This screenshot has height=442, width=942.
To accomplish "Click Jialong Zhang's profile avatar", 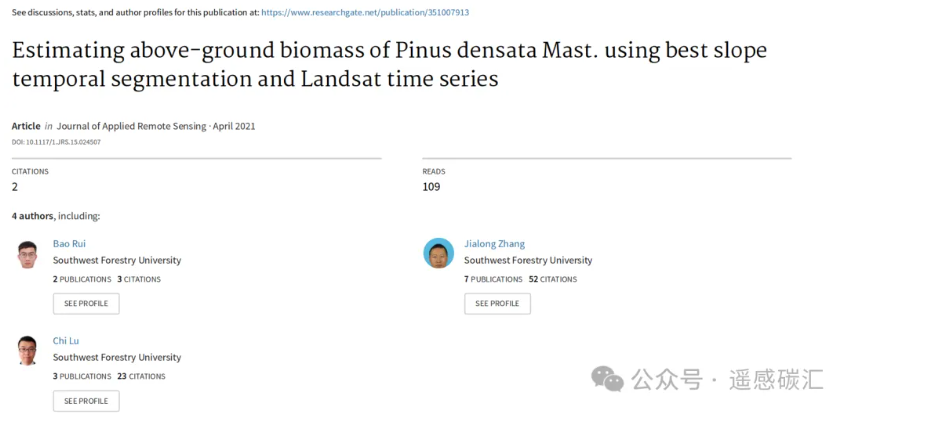I will (439, 253).
